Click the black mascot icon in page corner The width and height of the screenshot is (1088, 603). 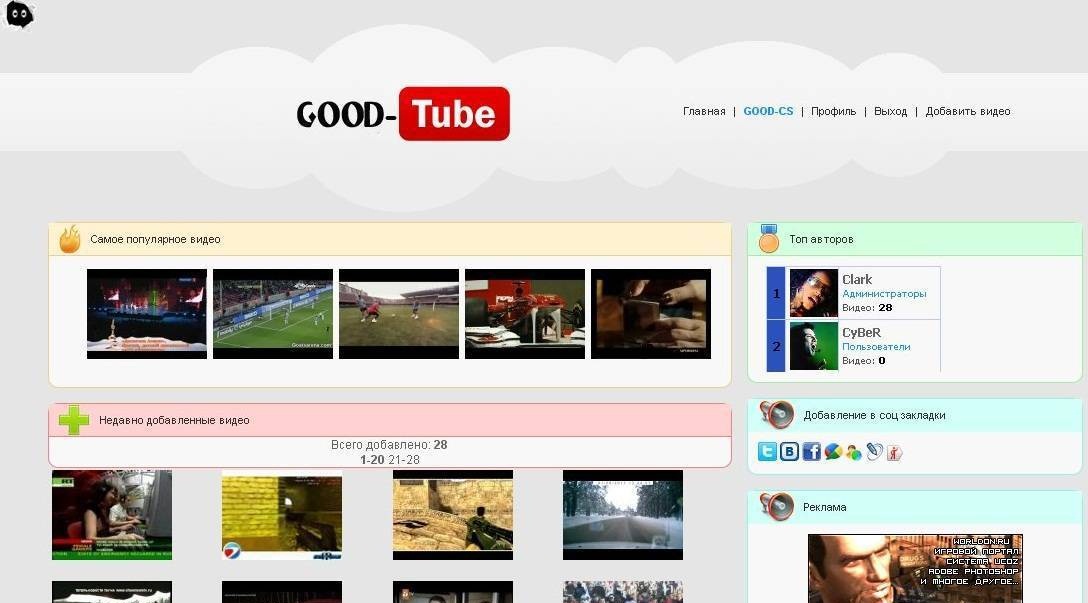click(19, 15)
